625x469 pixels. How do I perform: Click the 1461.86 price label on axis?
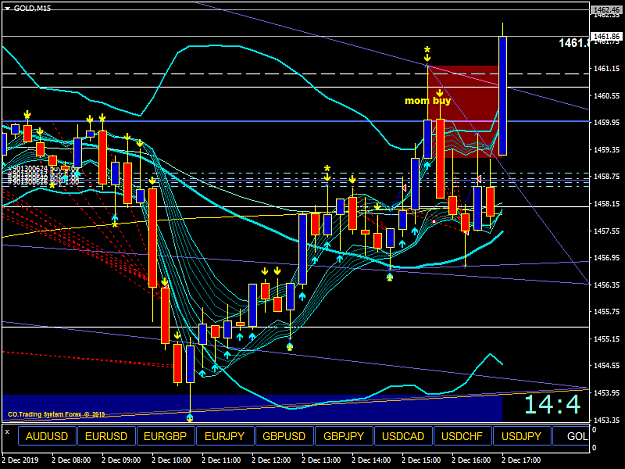607,36
